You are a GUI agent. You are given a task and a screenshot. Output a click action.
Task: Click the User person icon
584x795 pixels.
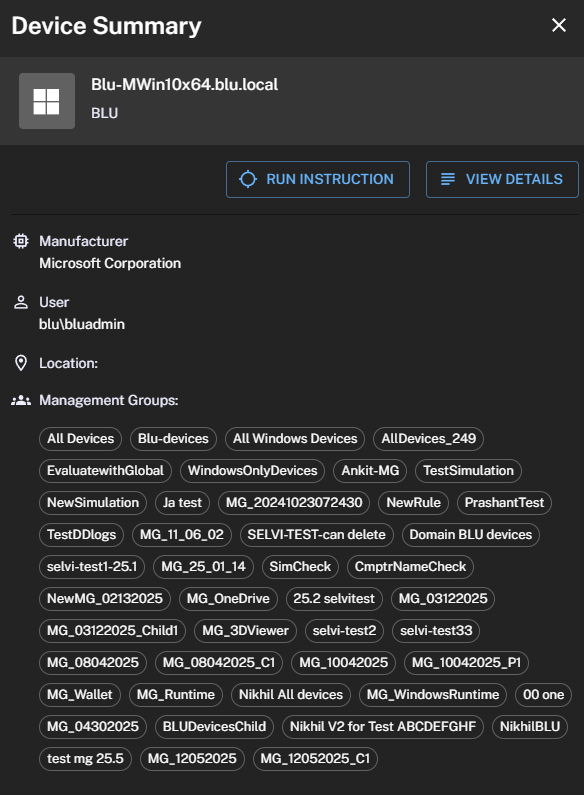[x=21, y=302]
